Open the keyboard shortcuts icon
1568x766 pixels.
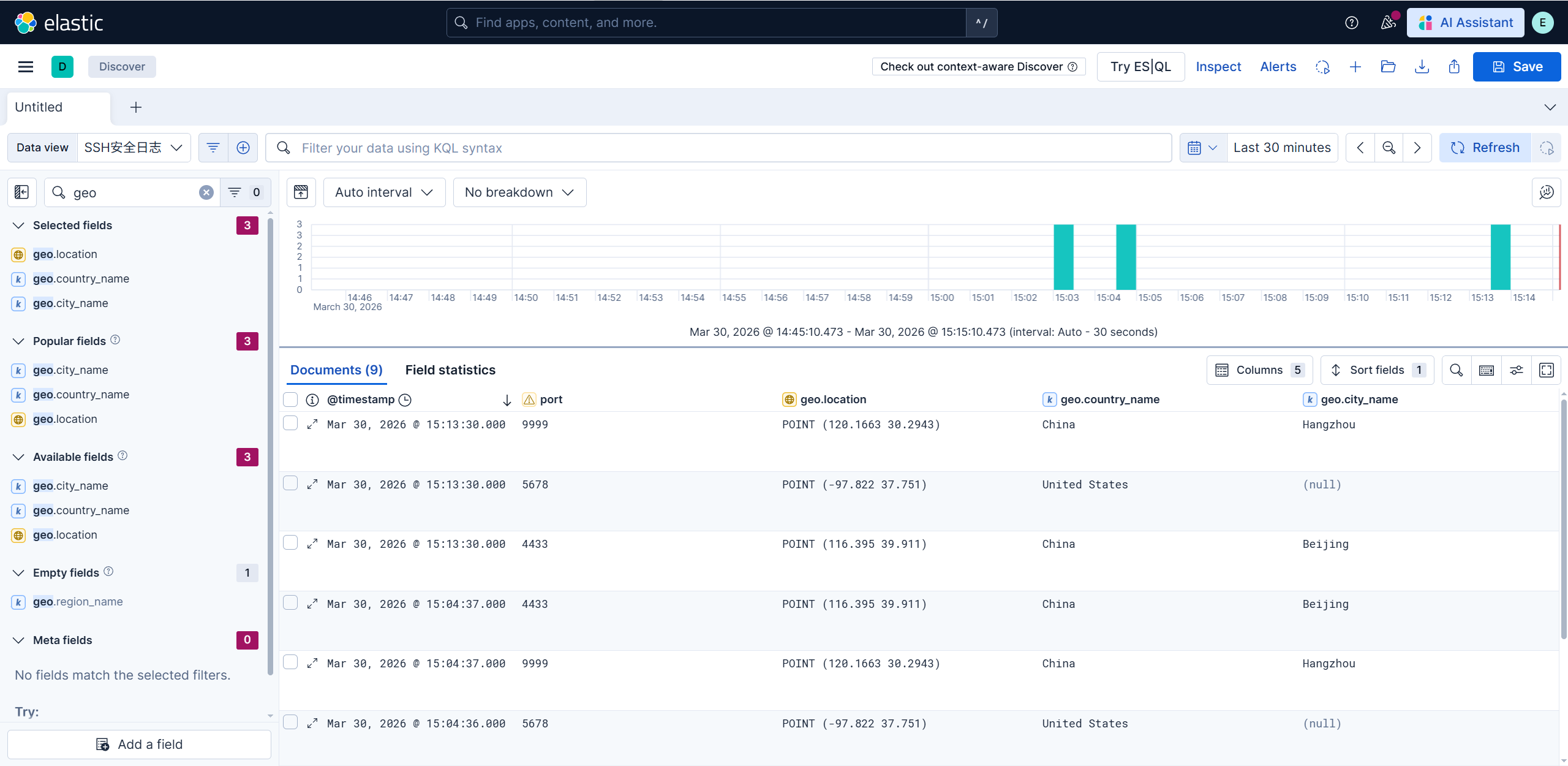[1486, 370]
